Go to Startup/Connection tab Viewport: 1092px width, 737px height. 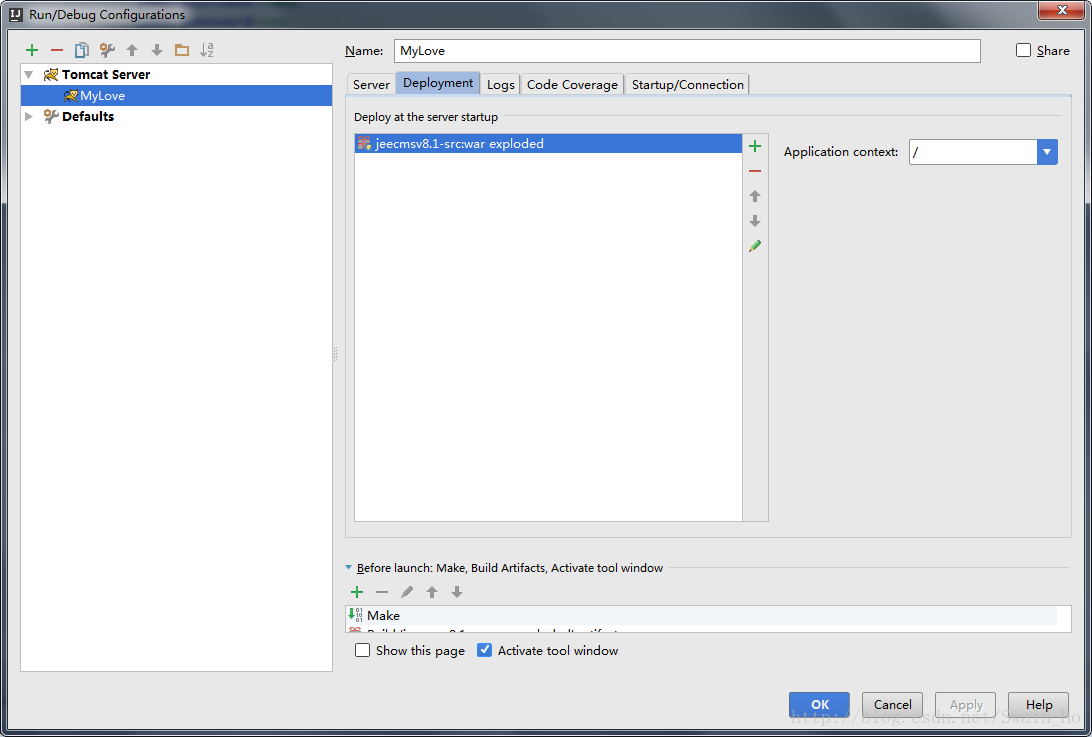click(687, 84)
